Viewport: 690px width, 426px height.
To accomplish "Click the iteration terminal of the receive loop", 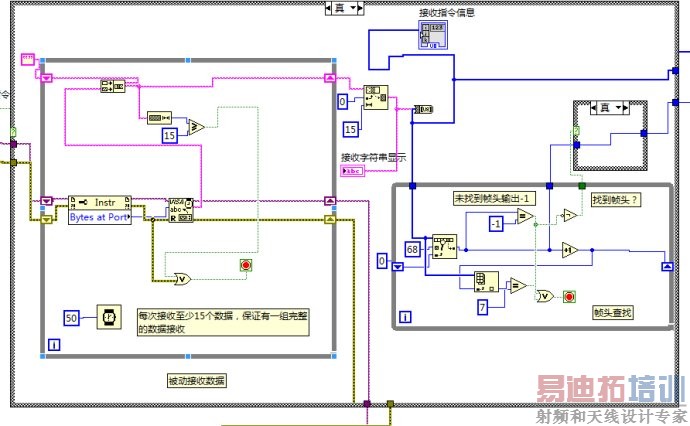I will click(x=54, y=345).
